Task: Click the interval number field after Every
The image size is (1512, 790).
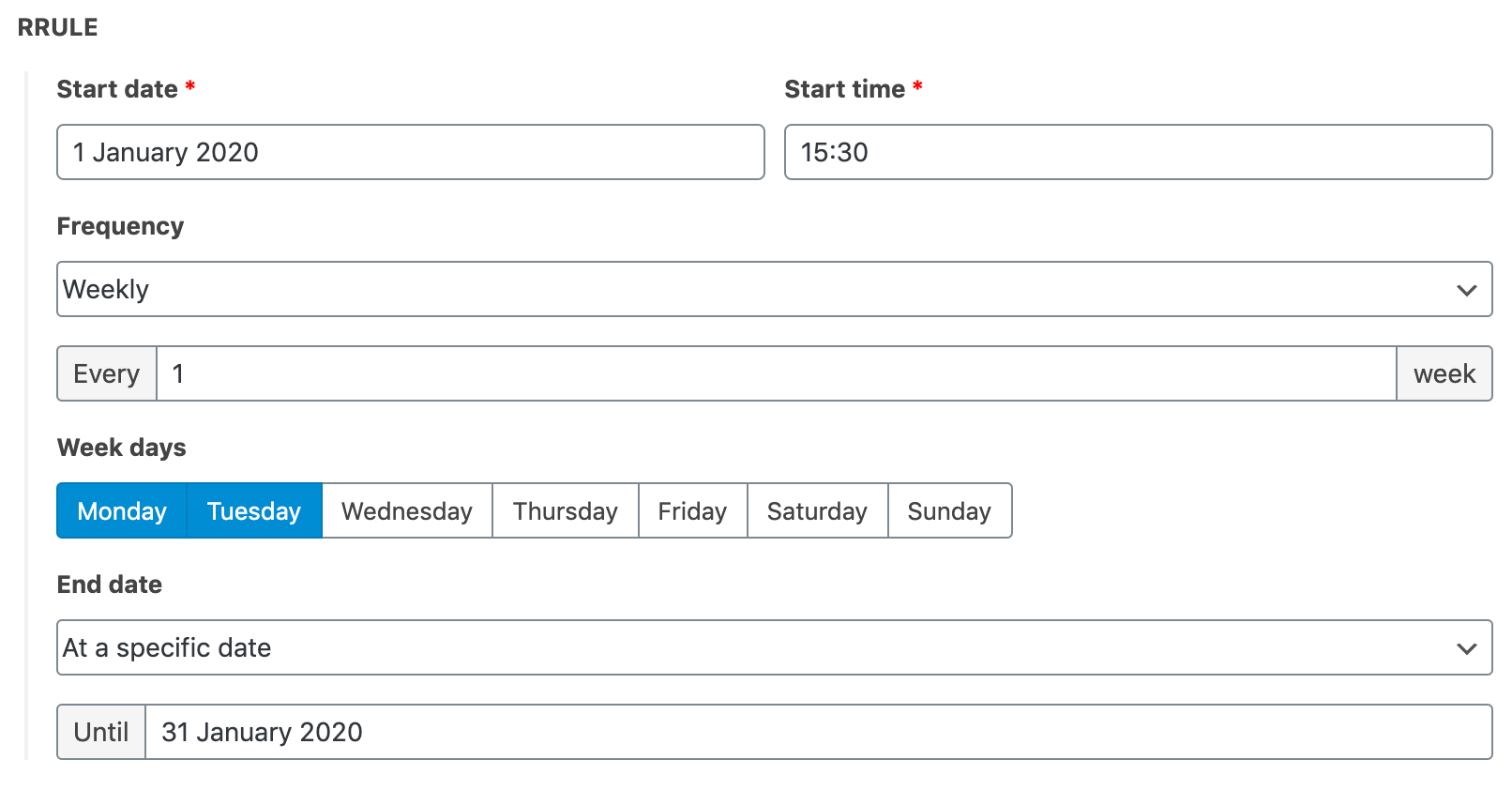Action: tap(776, 373)
